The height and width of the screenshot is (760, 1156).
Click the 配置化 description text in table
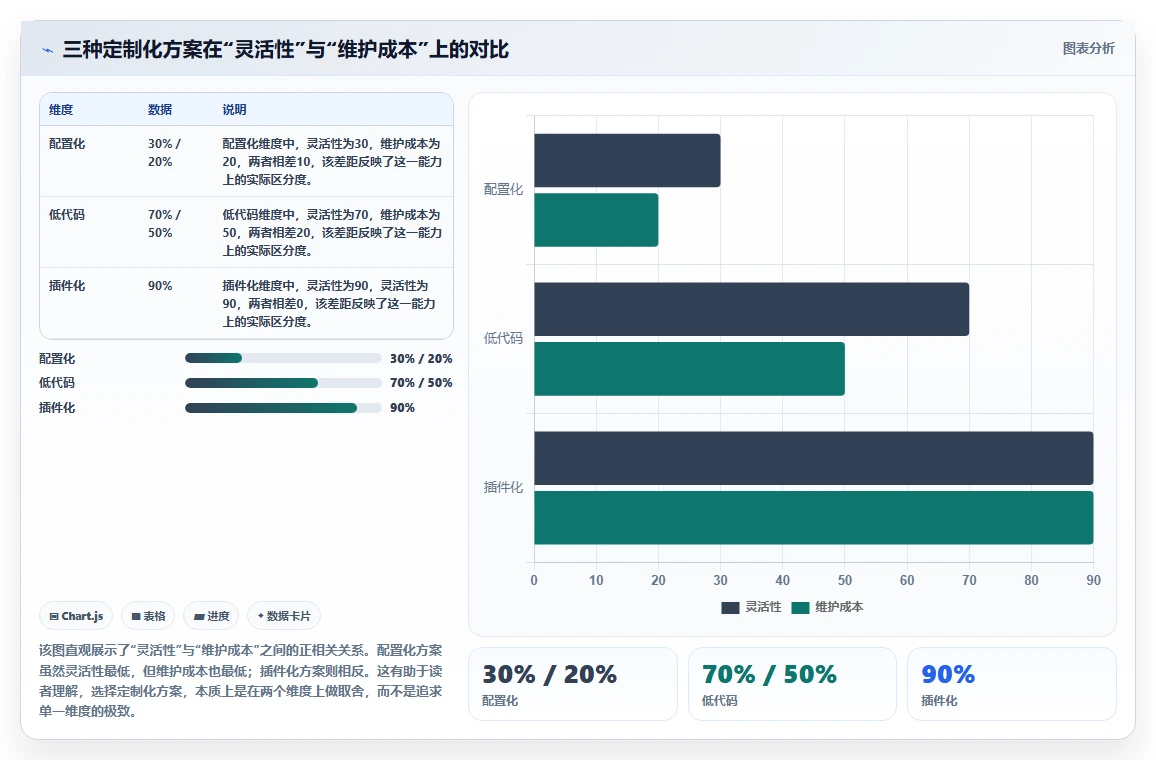tap(332, 161)
